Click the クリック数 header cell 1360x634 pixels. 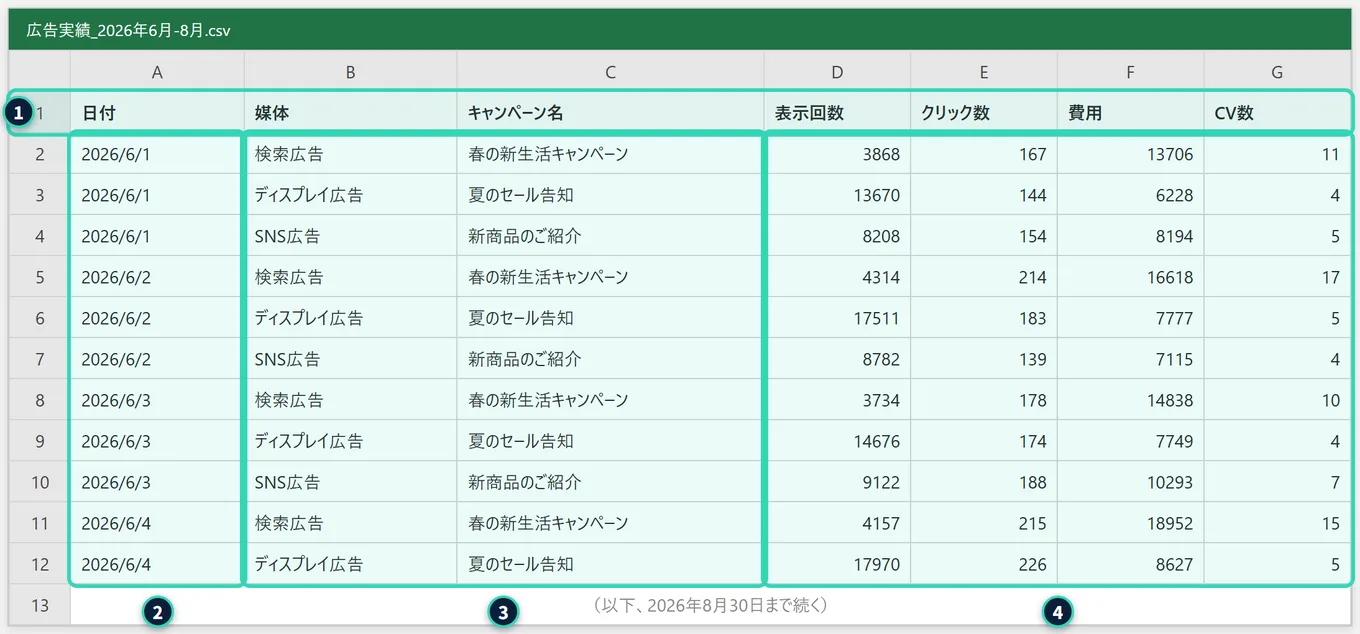[984, 113]
